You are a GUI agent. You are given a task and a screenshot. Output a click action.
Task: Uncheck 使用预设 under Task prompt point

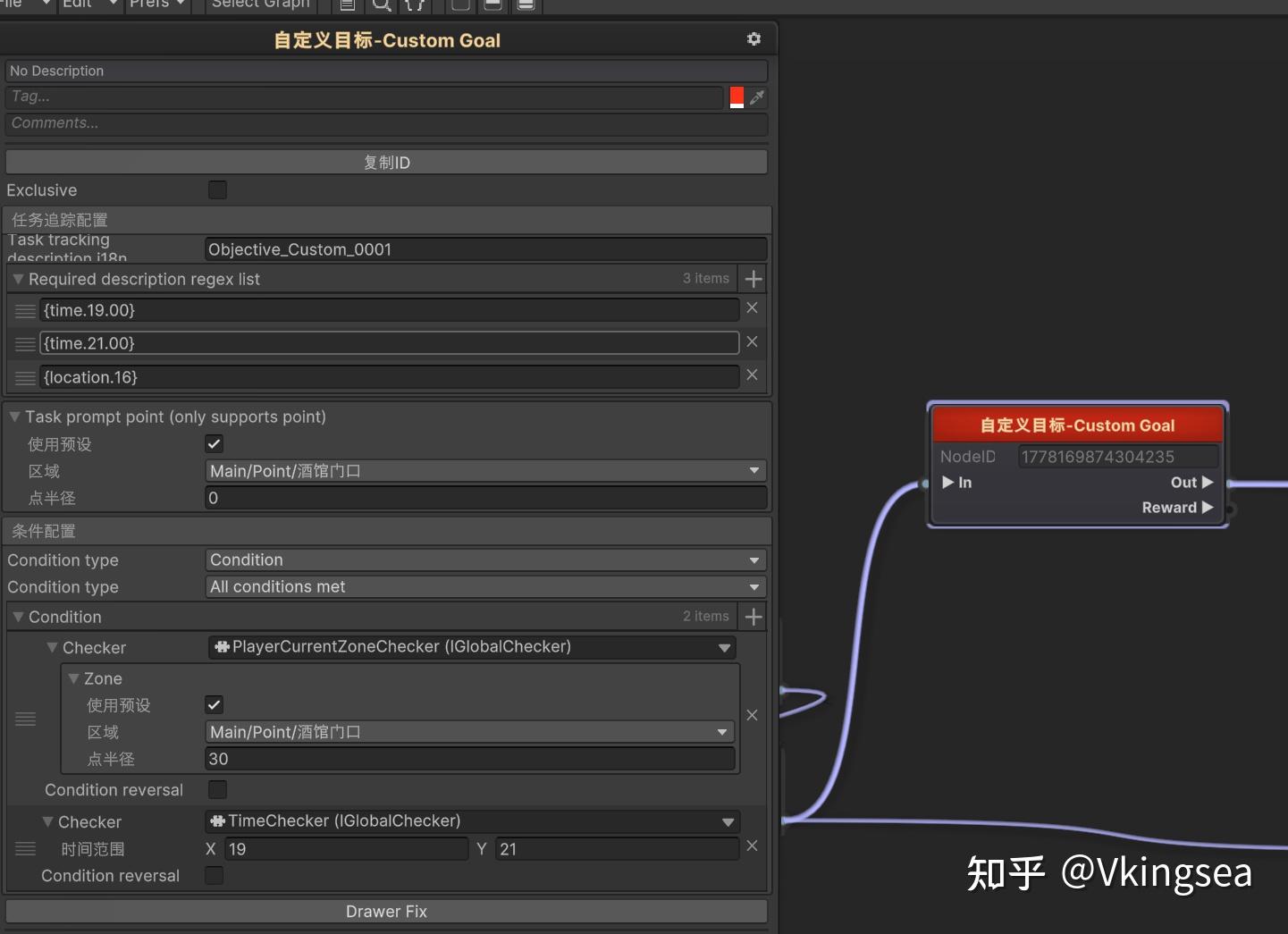point(215,444)
